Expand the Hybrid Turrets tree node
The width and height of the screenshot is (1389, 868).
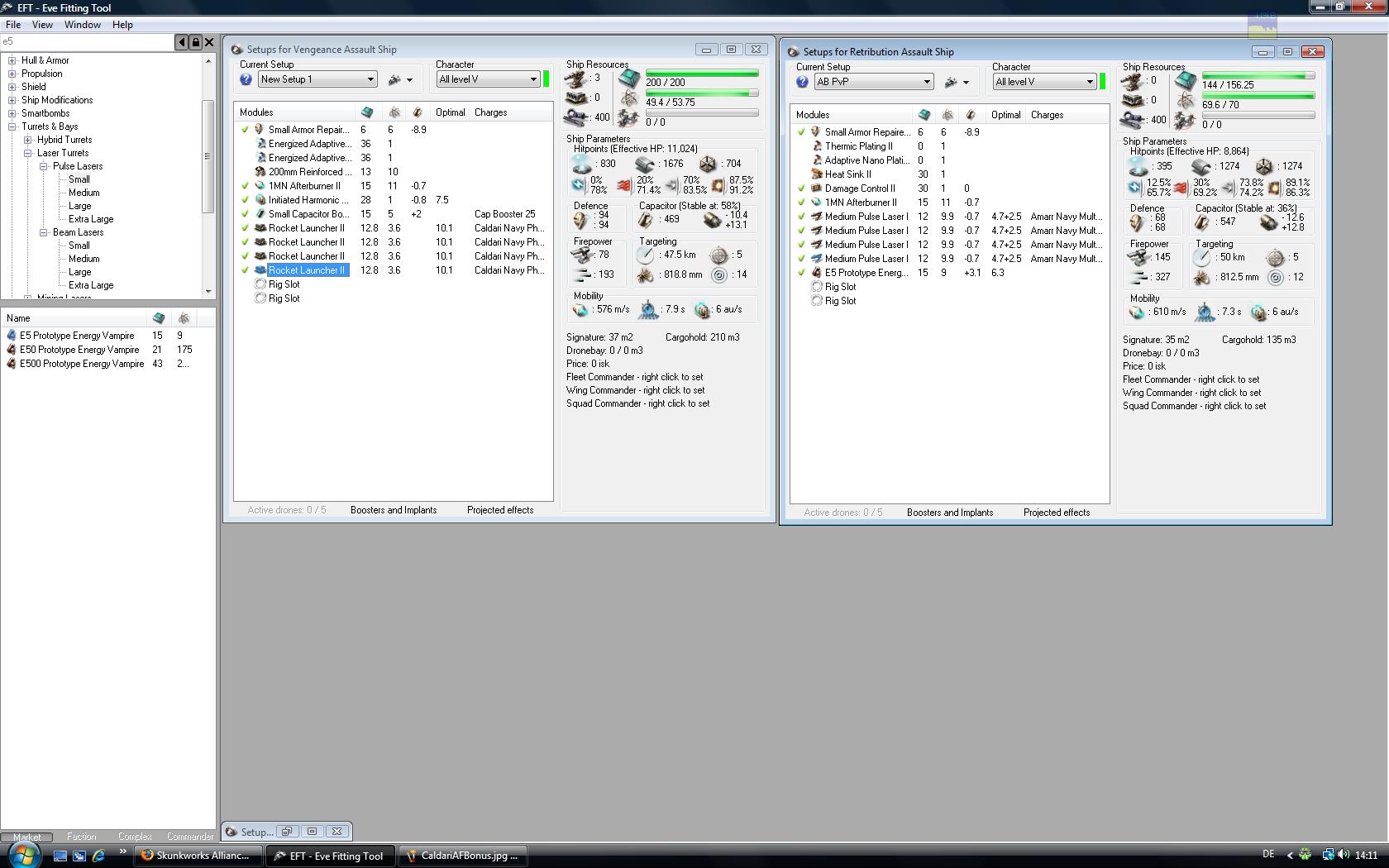[x=28, y=140]
